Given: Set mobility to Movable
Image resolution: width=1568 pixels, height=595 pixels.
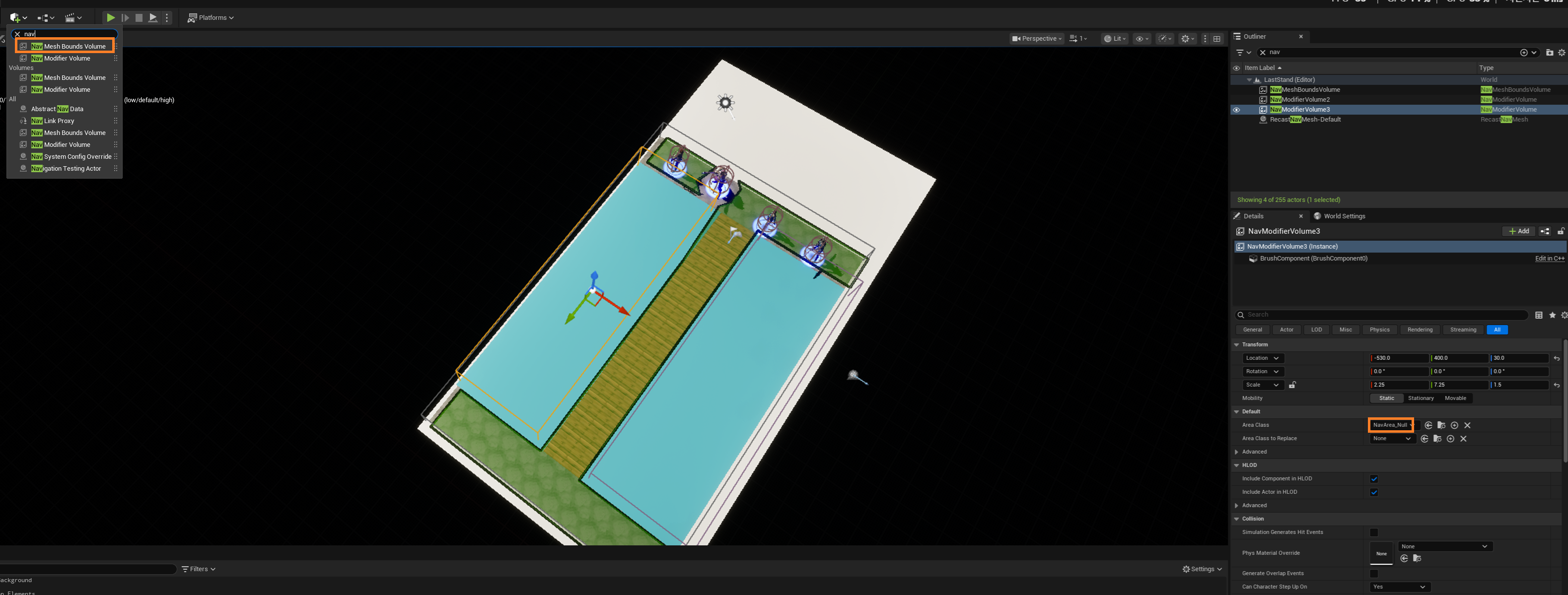Looking at the screenshot, I should [x=1455, y=398].
